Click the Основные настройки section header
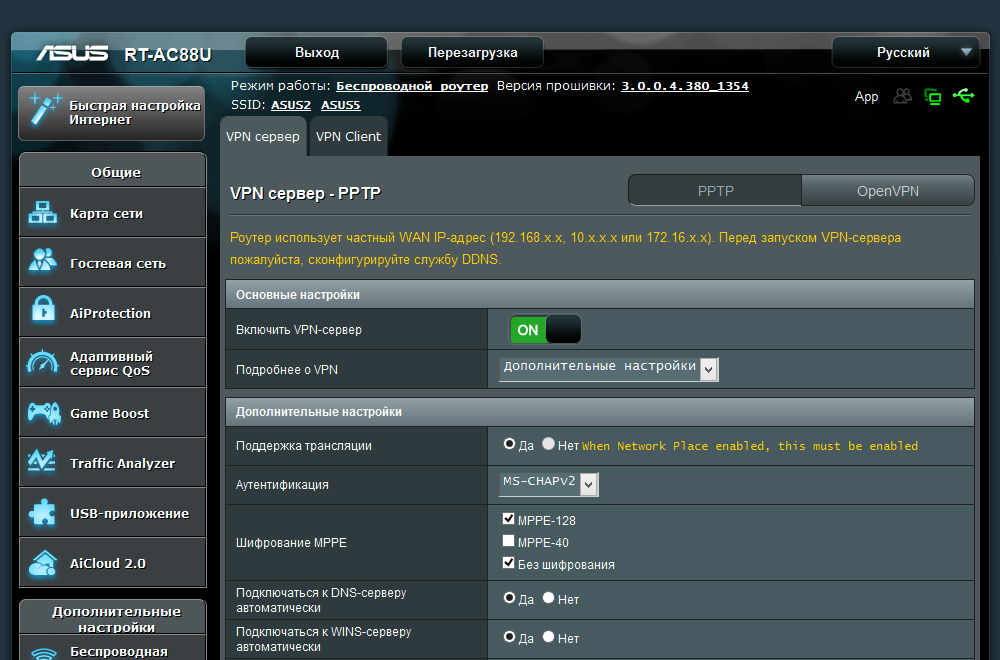This screenshot has height=660, width=1000. coord(599,295)
